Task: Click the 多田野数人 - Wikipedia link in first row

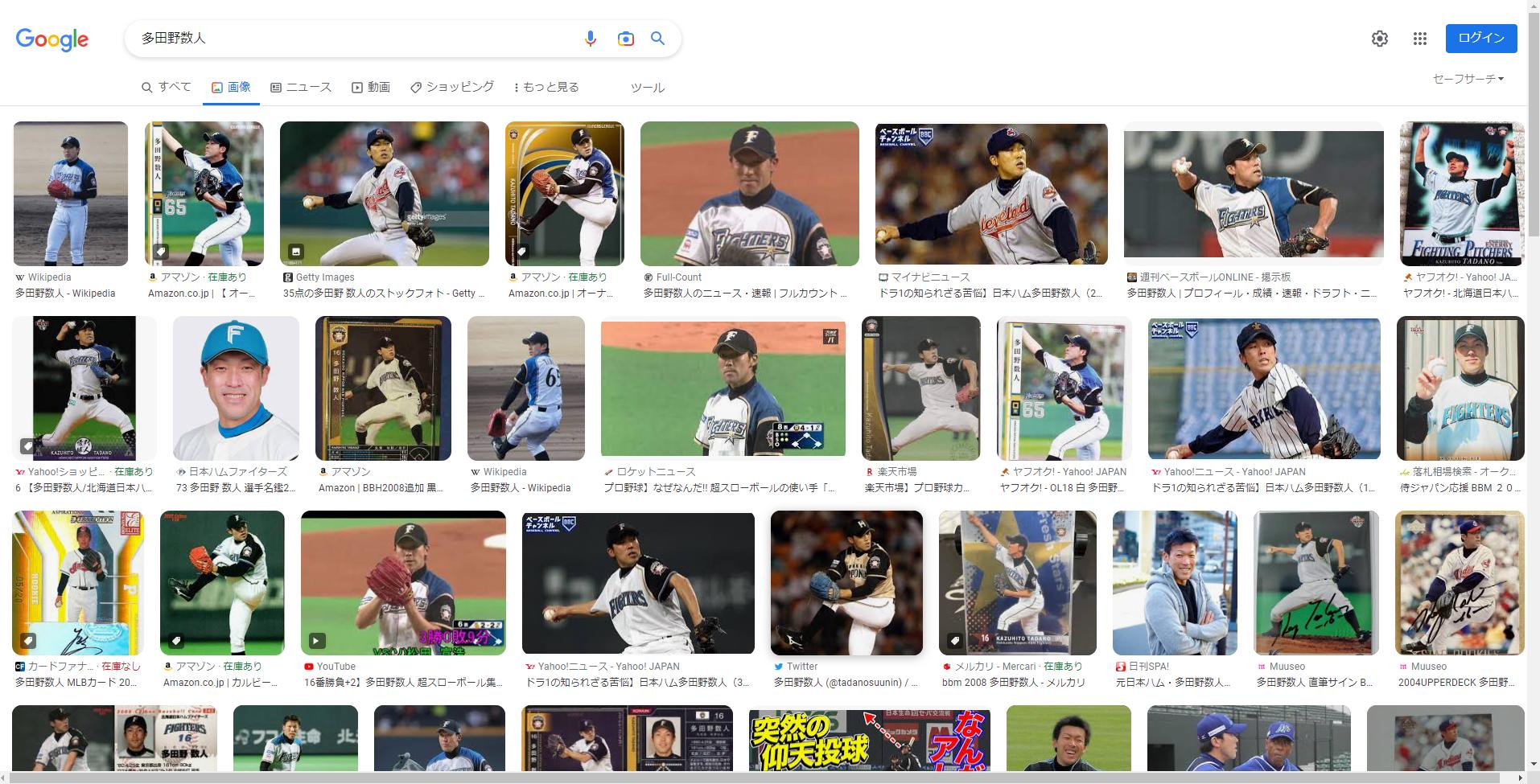Action: [65, 293]
